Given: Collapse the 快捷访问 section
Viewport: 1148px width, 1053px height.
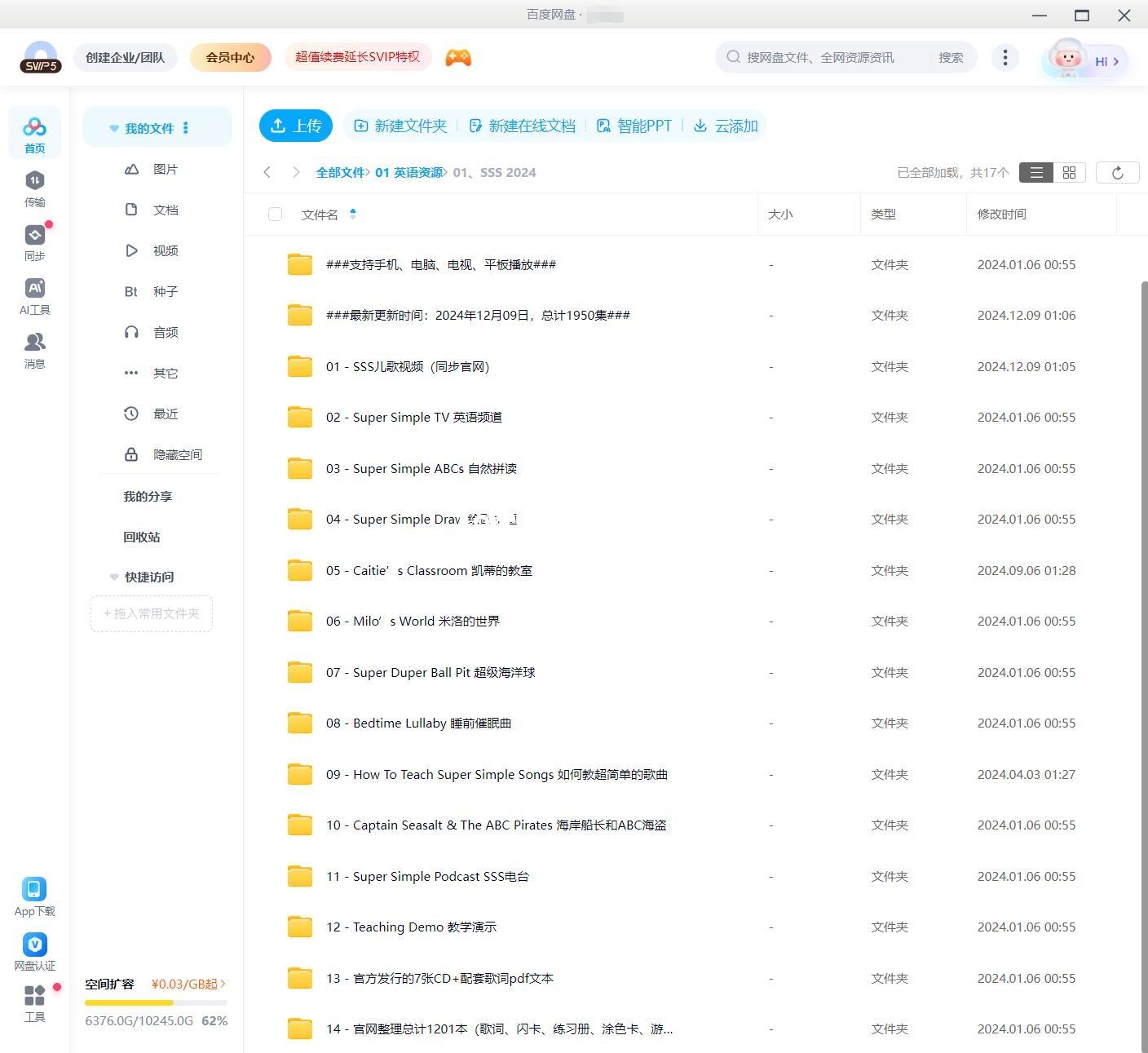Looking at the screenshot, I should pos(114,577).
